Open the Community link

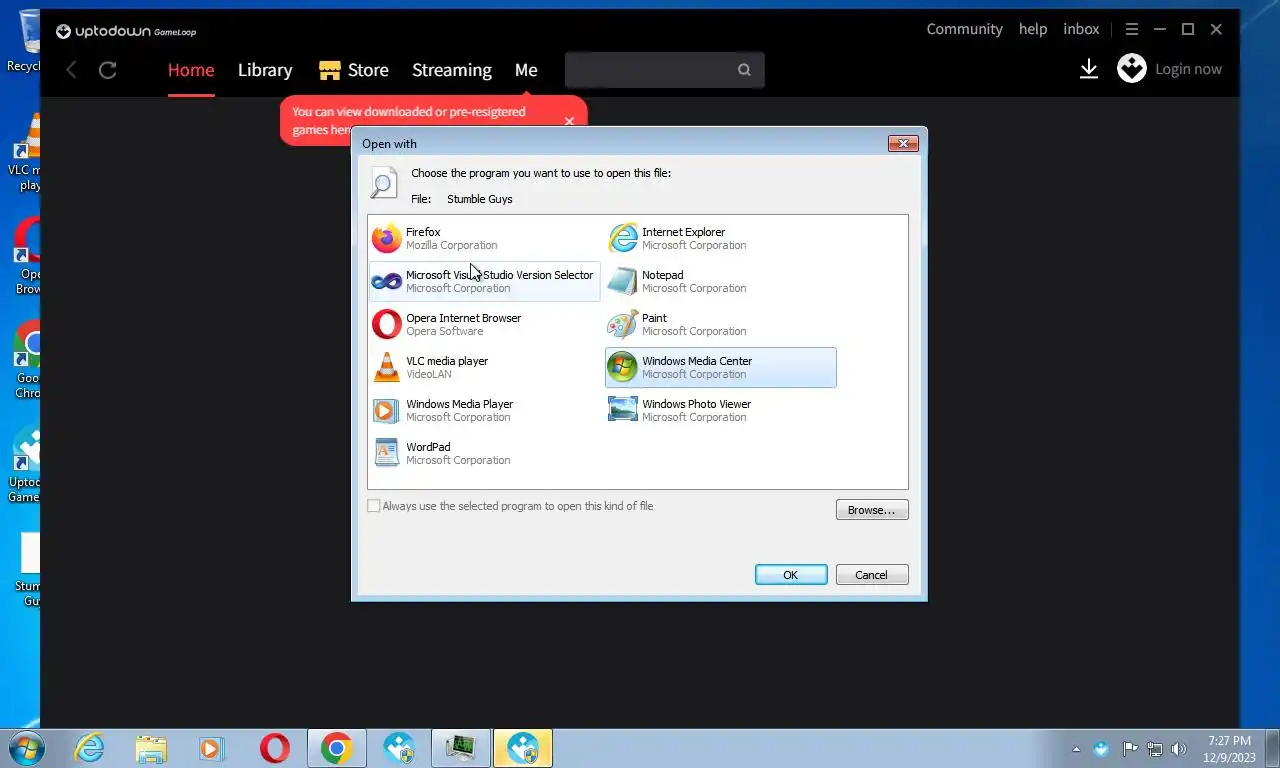pos(964,29)
